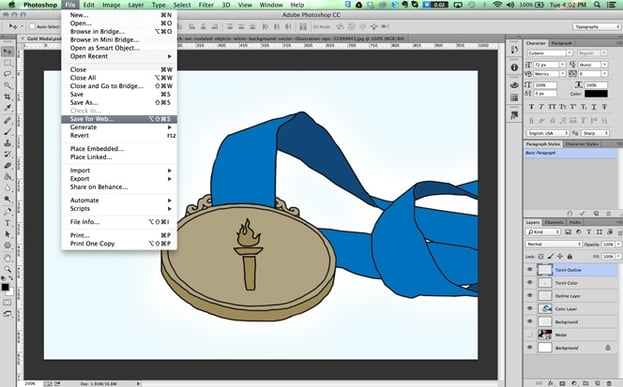Select the Rectangular Marquee tool

point(8,63)
